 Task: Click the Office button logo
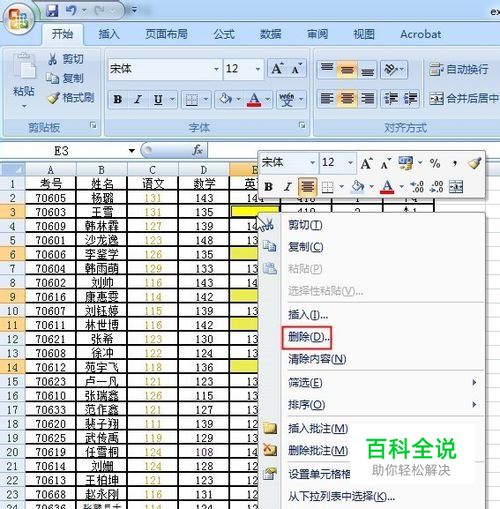click(18, 19)
